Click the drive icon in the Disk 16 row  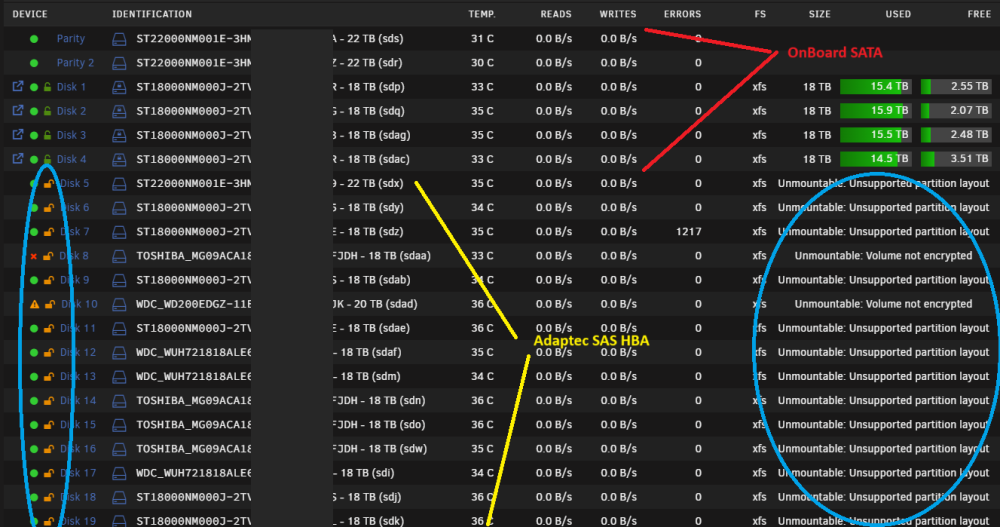coord(119,449)
